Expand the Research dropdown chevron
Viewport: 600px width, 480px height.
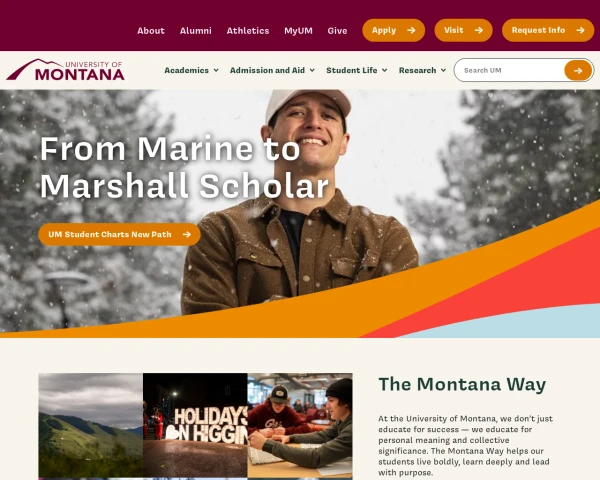(x=443, y=70)
